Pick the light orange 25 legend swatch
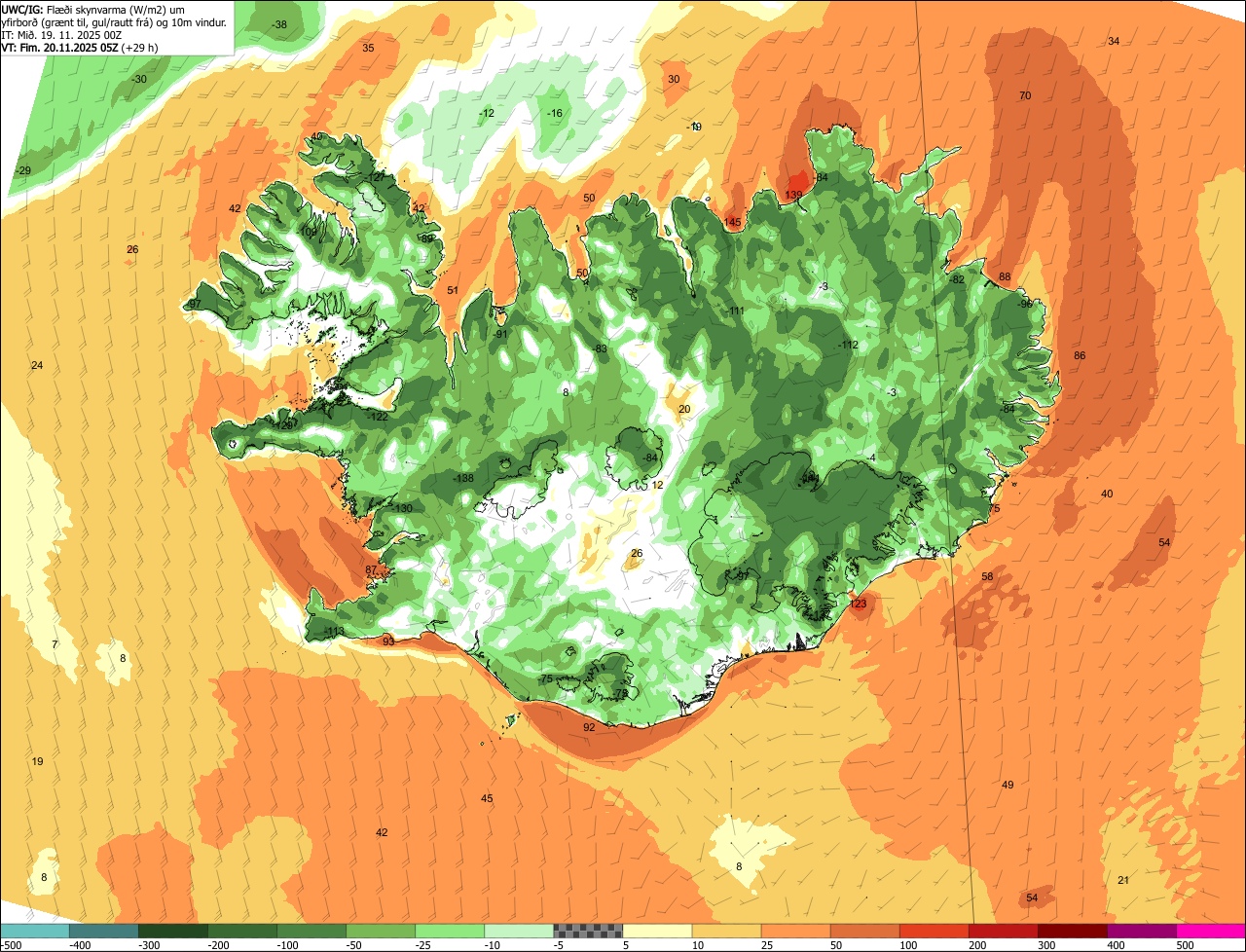Screen dimensions: 1246x952 pos(795,931)
